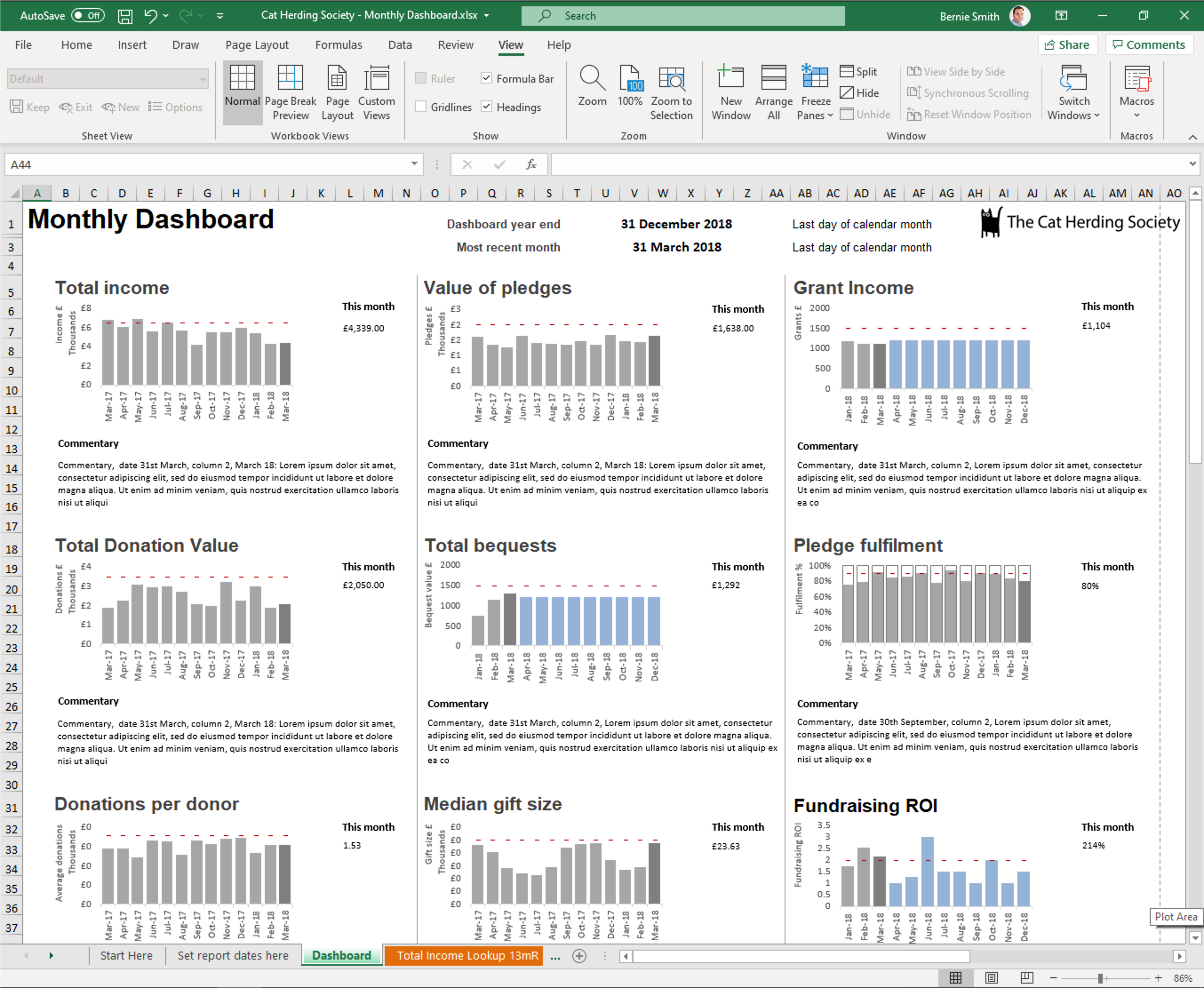Screen dimensions: 1204x988
Task: Select row header 1
Action: click(12, 224)
